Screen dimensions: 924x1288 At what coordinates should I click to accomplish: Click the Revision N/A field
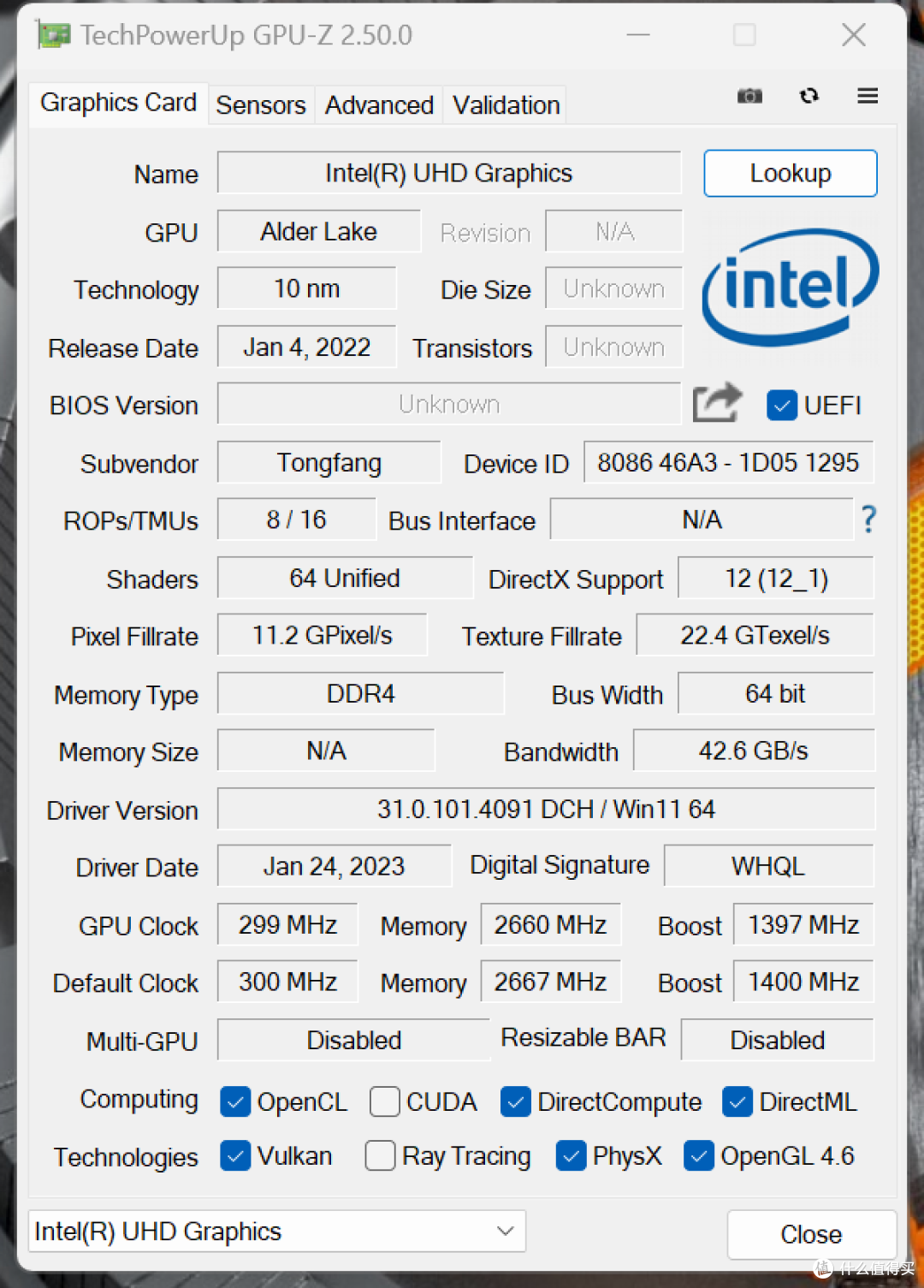(614, 231)
